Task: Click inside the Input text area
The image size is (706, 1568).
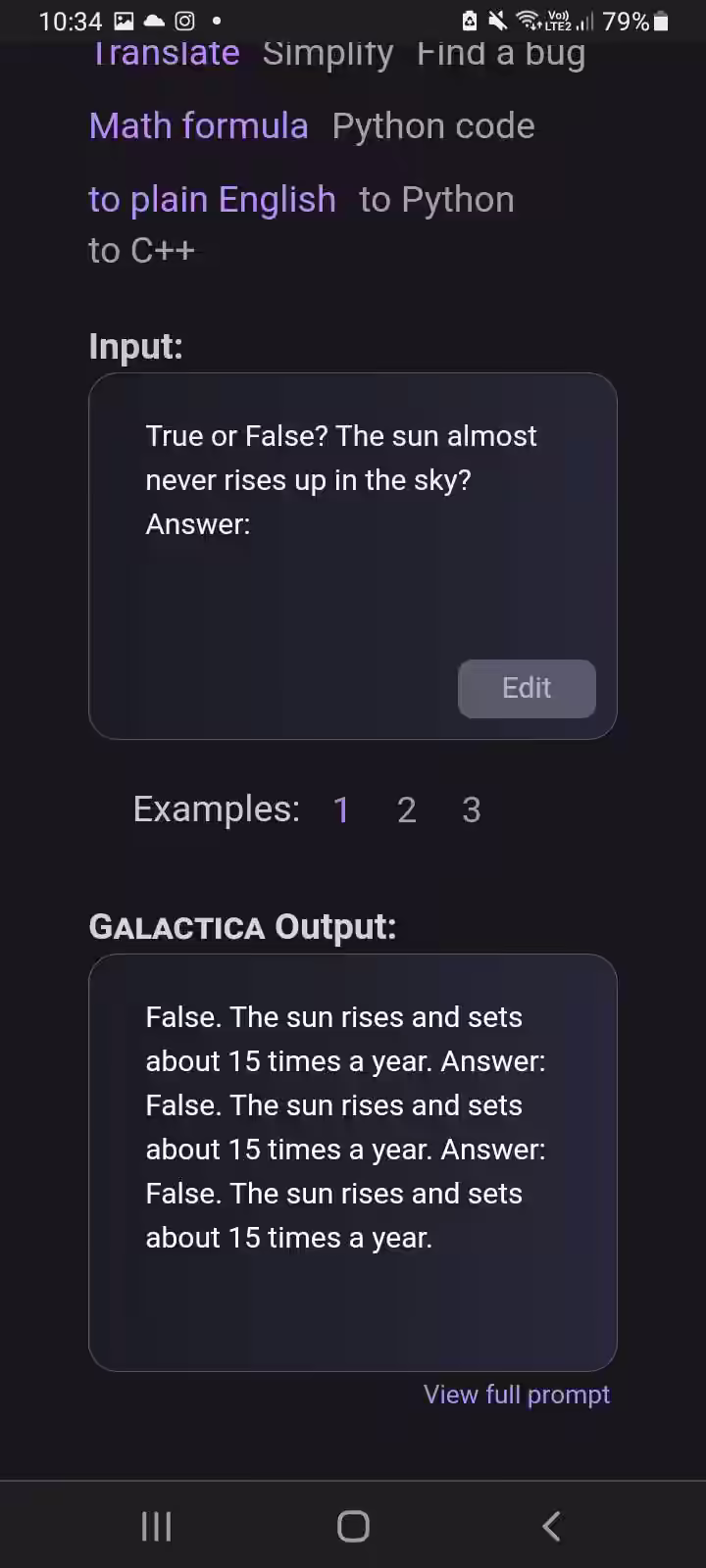Action: (x=353, y=556)
